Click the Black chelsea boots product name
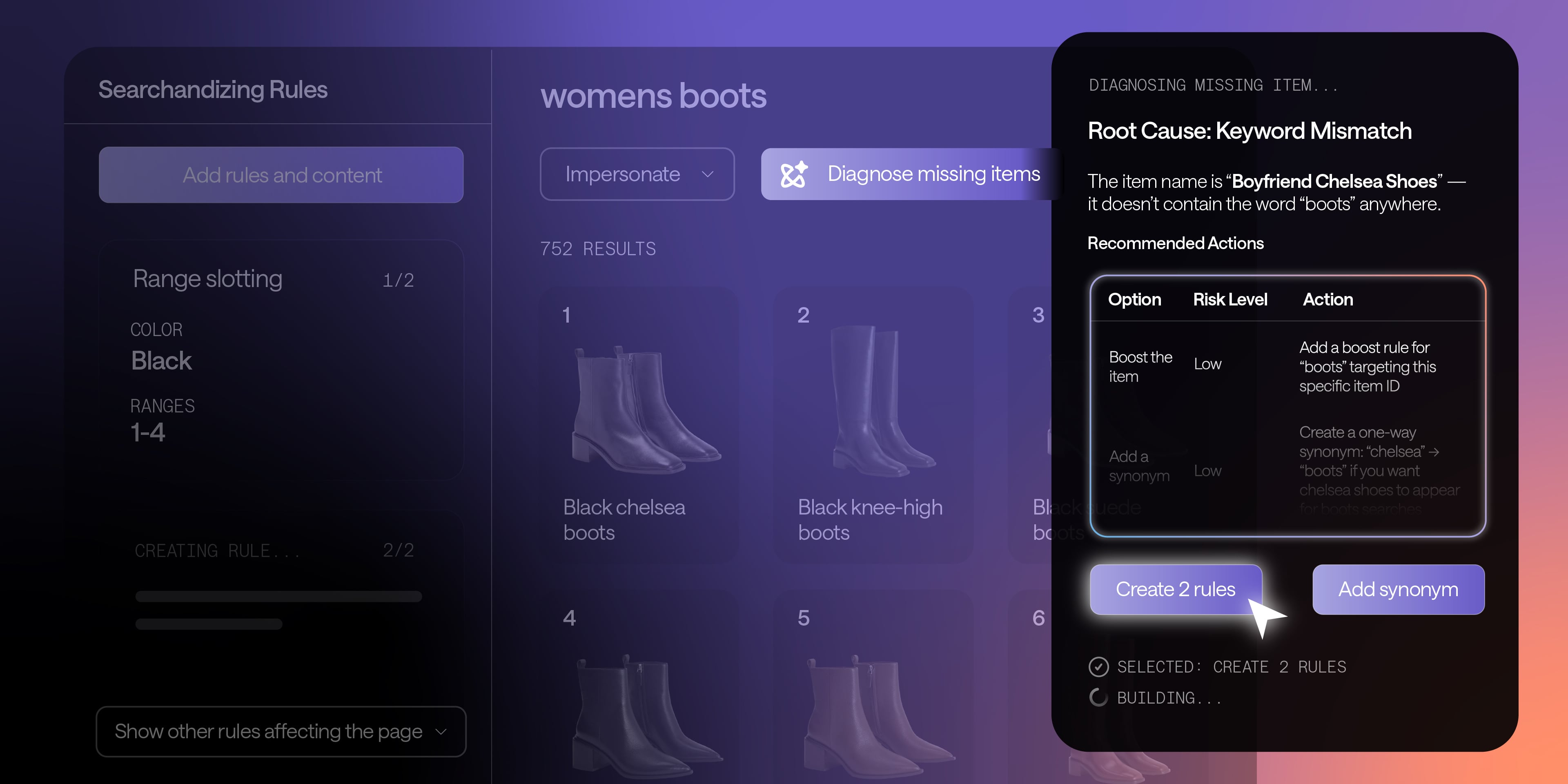1568x784 pixels. tap(624, 520)
